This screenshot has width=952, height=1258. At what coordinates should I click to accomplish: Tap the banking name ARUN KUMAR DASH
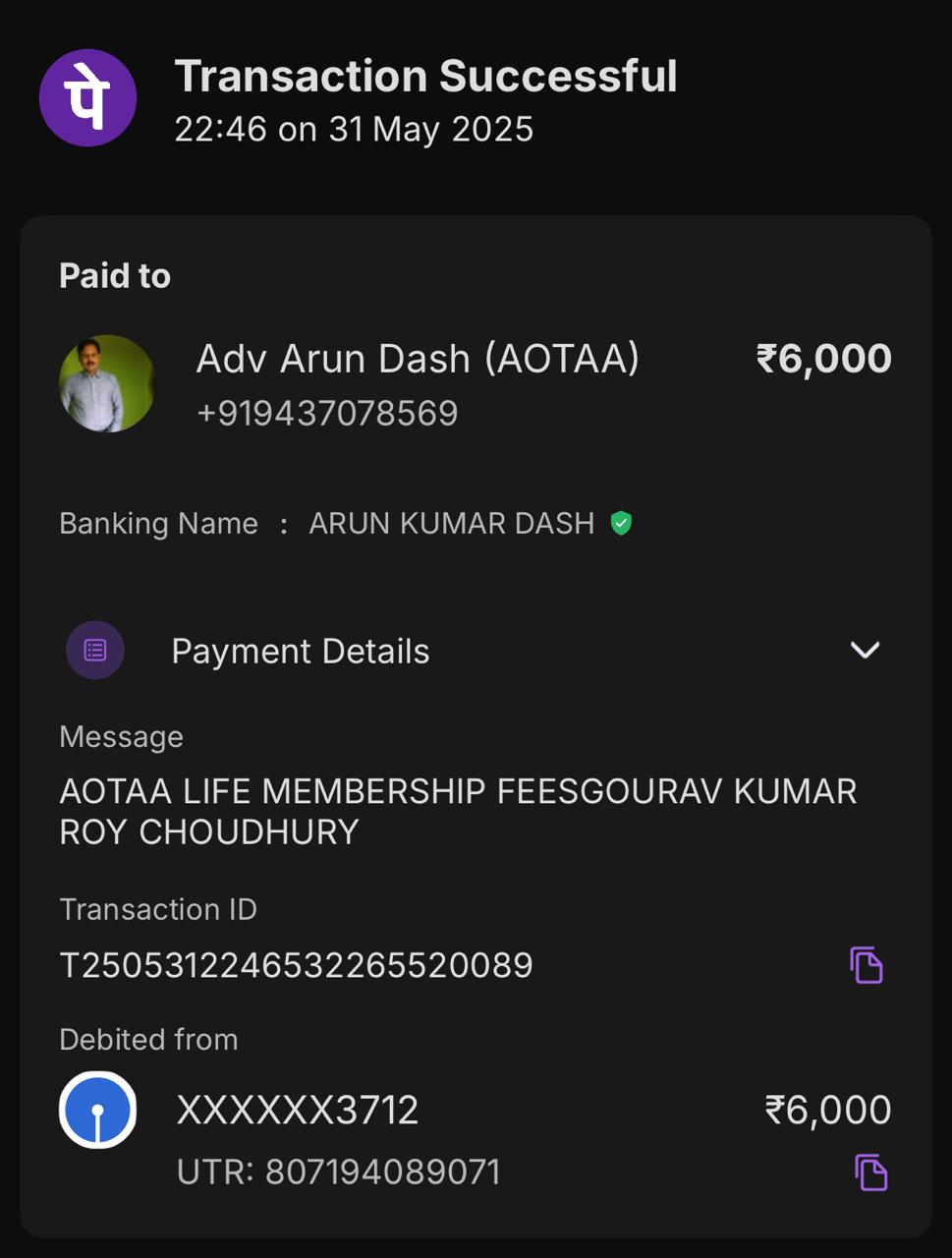pyautogui.click(x=451, y=523)
